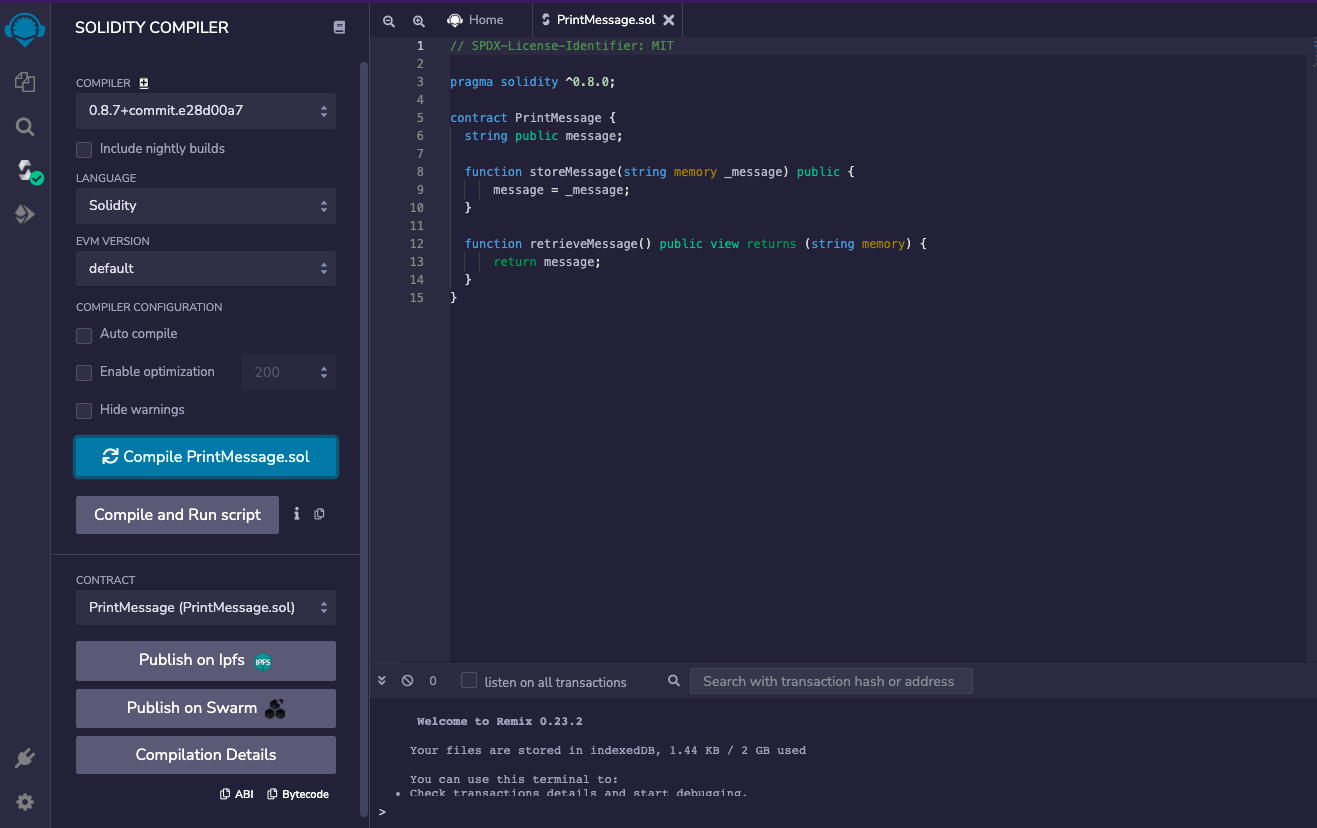Open the Plugin manager plug icon
Image resolution: width=1317 pixels, height=828 pixels.
(x=25, y=759)
